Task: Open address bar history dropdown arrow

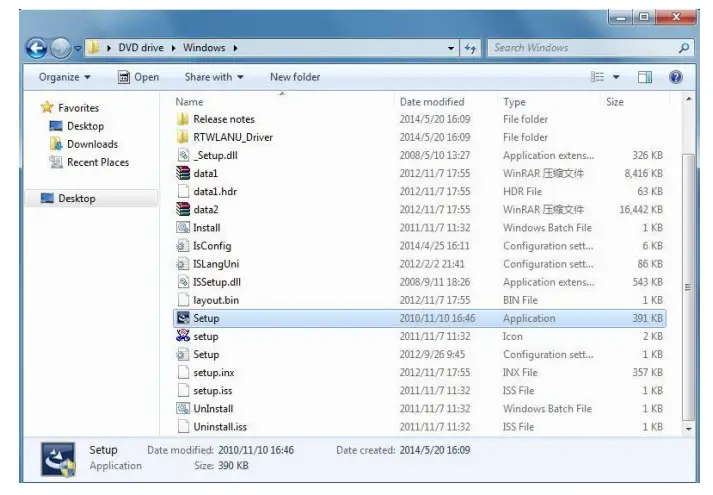Action: (x=451, y=48)
